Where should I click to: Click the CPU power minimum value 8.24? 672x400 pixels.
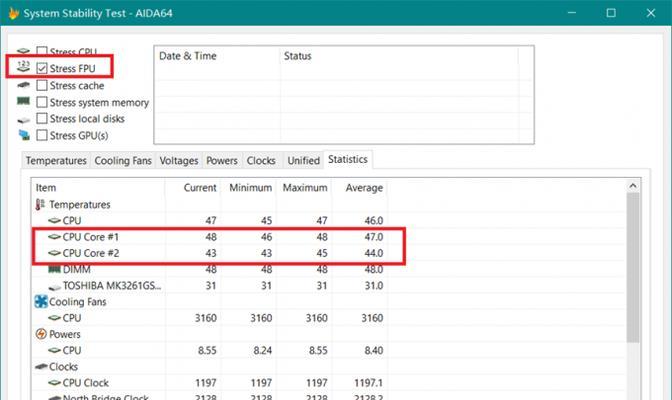pos(262,350)
